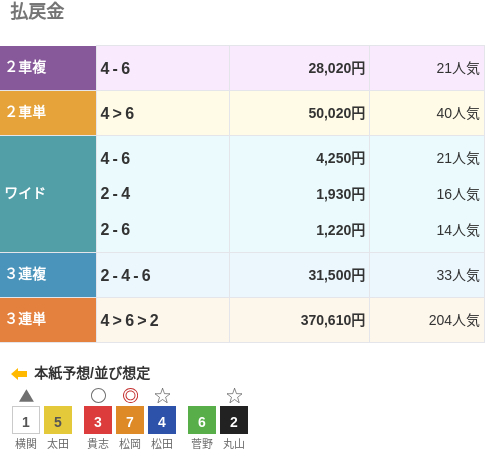This screenshot has width=485, height=468.
Task: Select the 3連複 blue row header
Action: (48, 275)
